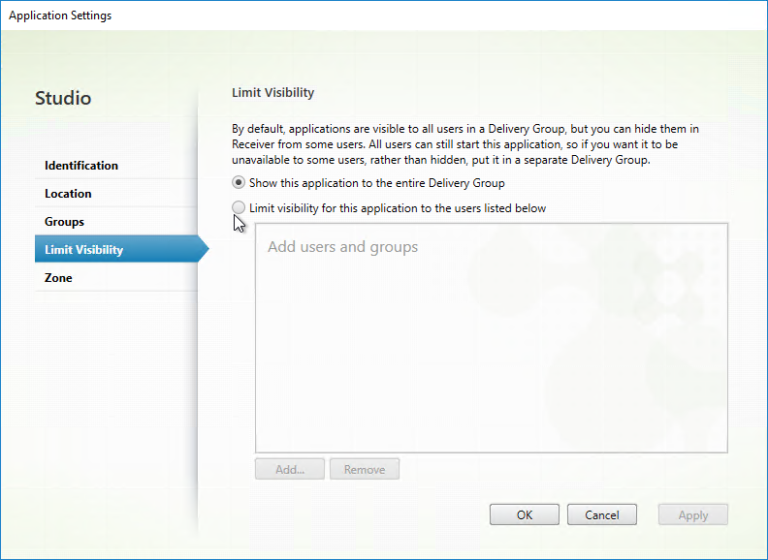Click the 'Add users and groups' placeholder text
This screenshot has width=768, height=560.
[342, 247]
